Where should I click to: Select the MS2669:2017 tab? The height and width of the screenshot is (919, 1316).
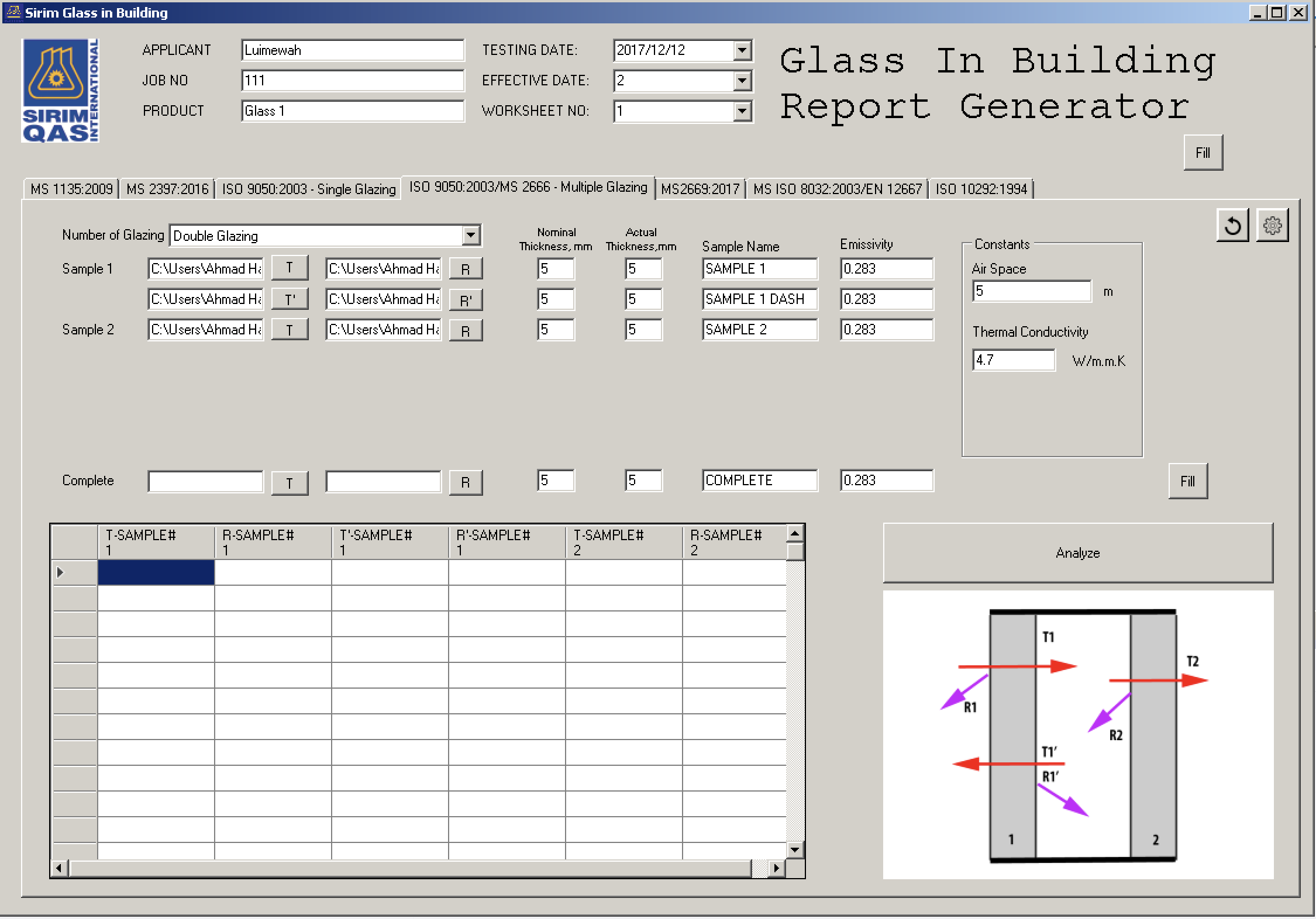pos(700,189)
